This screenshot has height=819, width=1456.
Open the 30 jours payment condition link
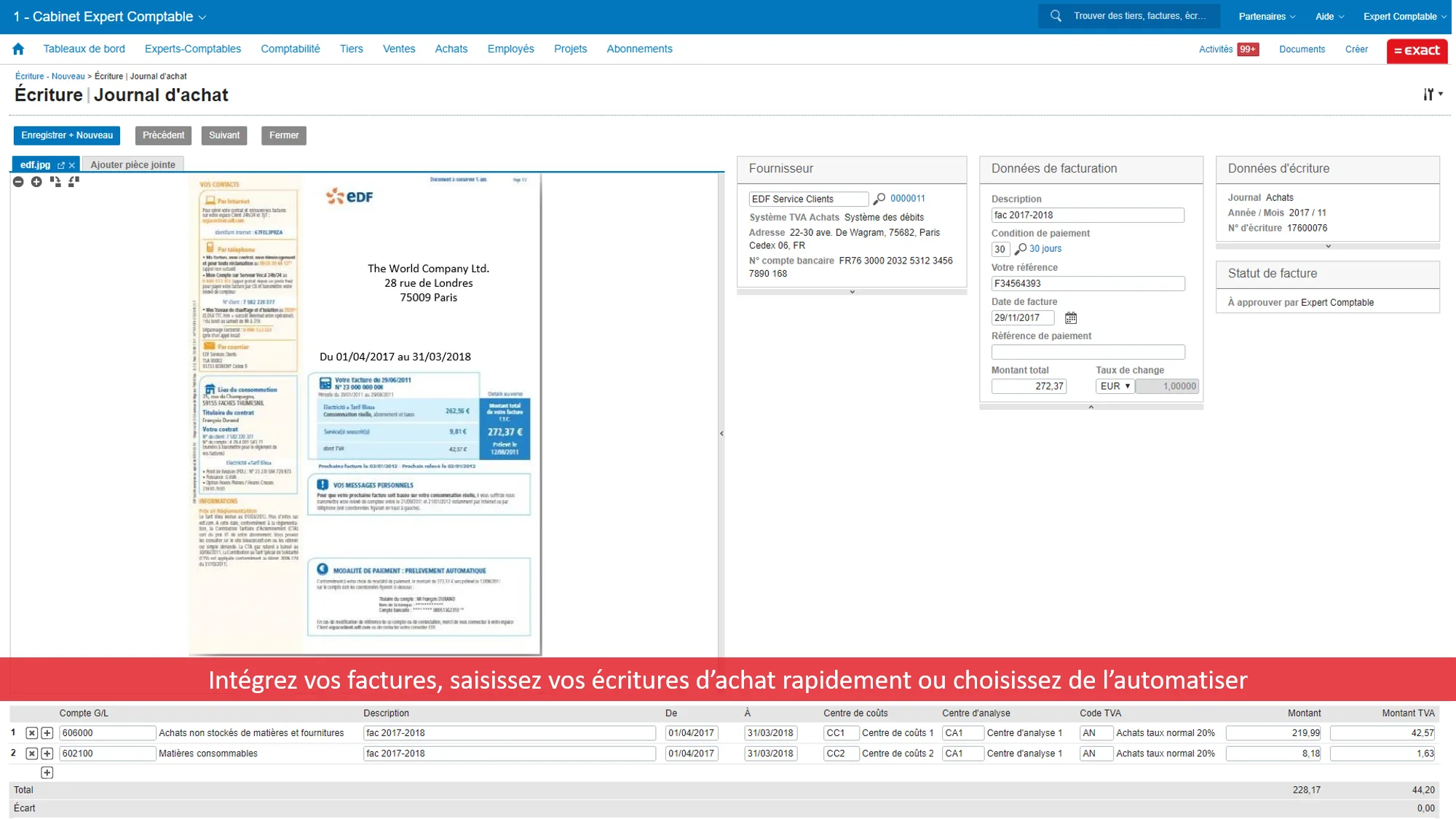1045,249
